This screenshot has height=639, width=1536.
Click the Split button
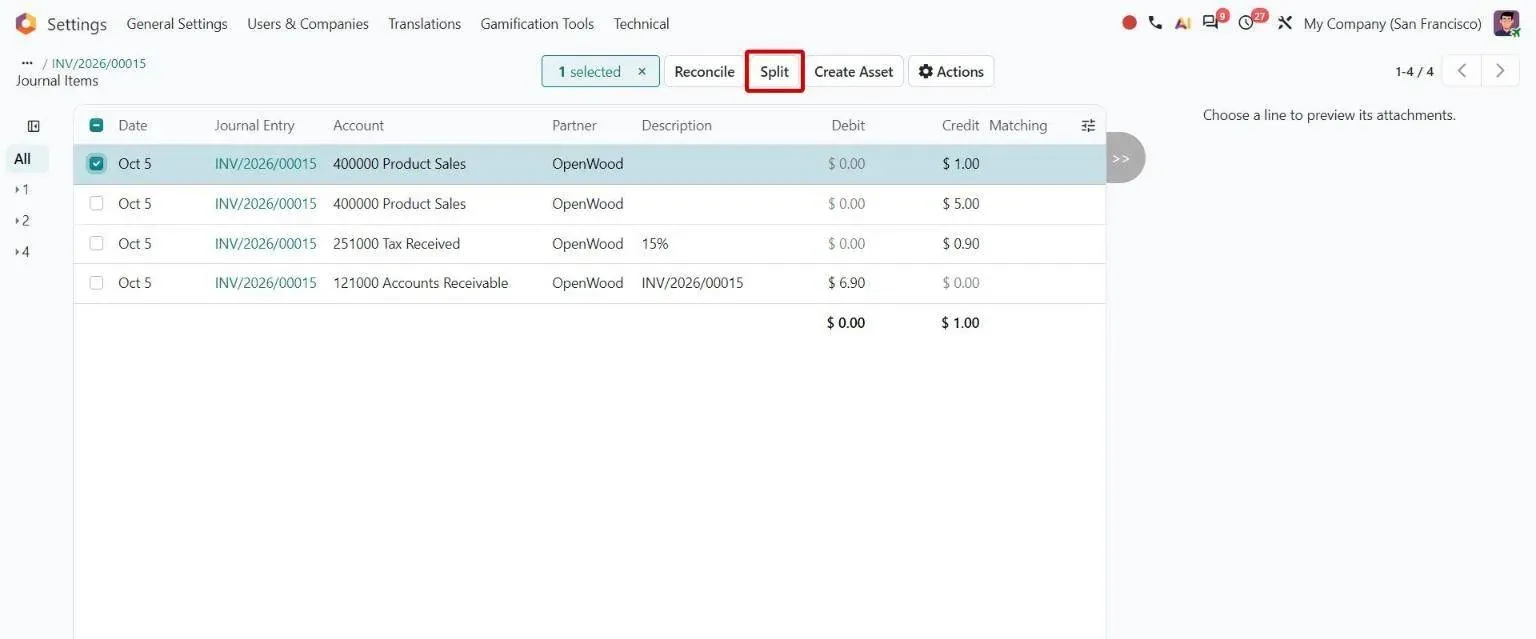[774, 71]
